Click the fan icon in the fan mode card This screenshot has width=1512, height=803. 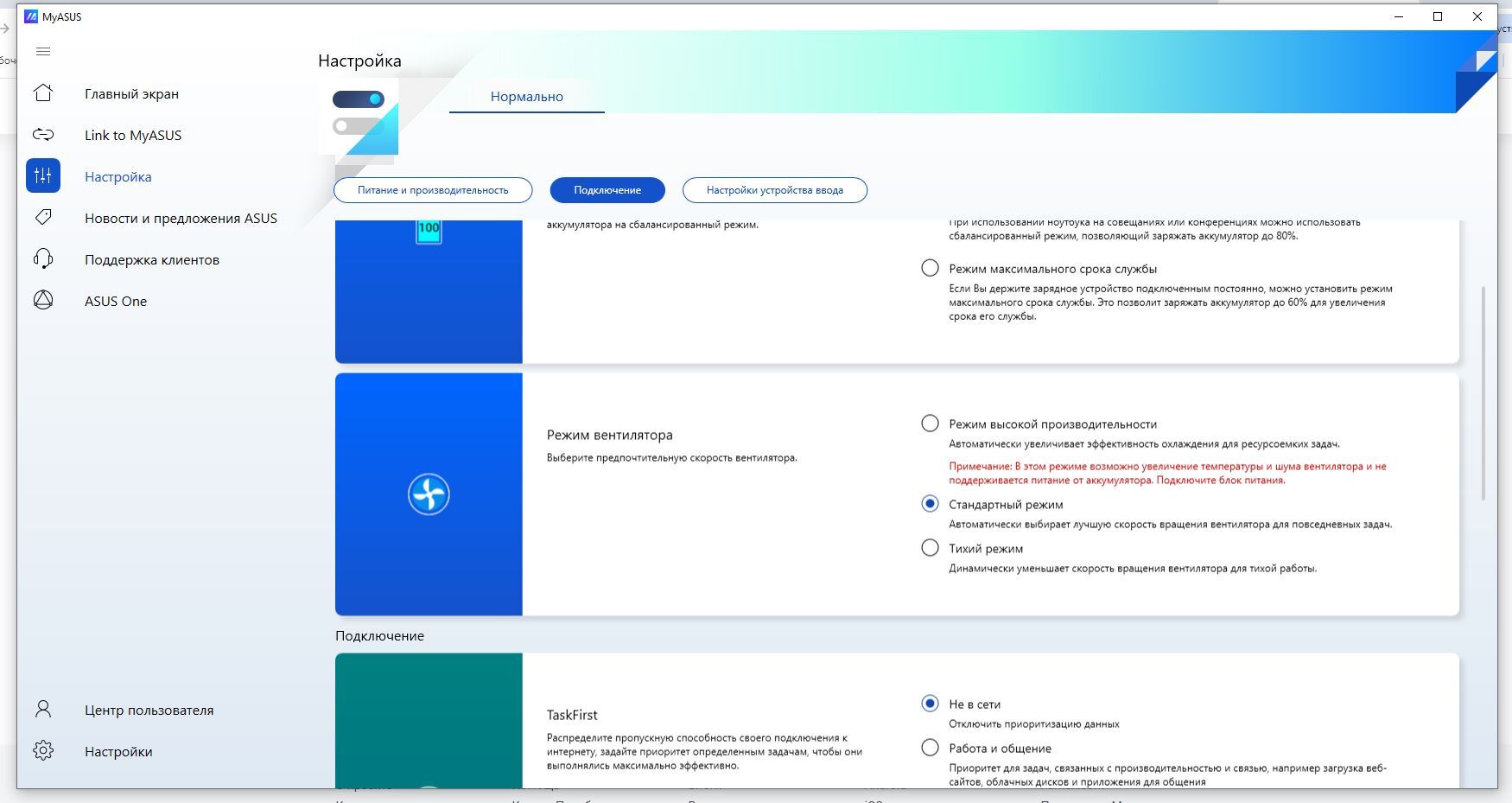tap(429, 494)
